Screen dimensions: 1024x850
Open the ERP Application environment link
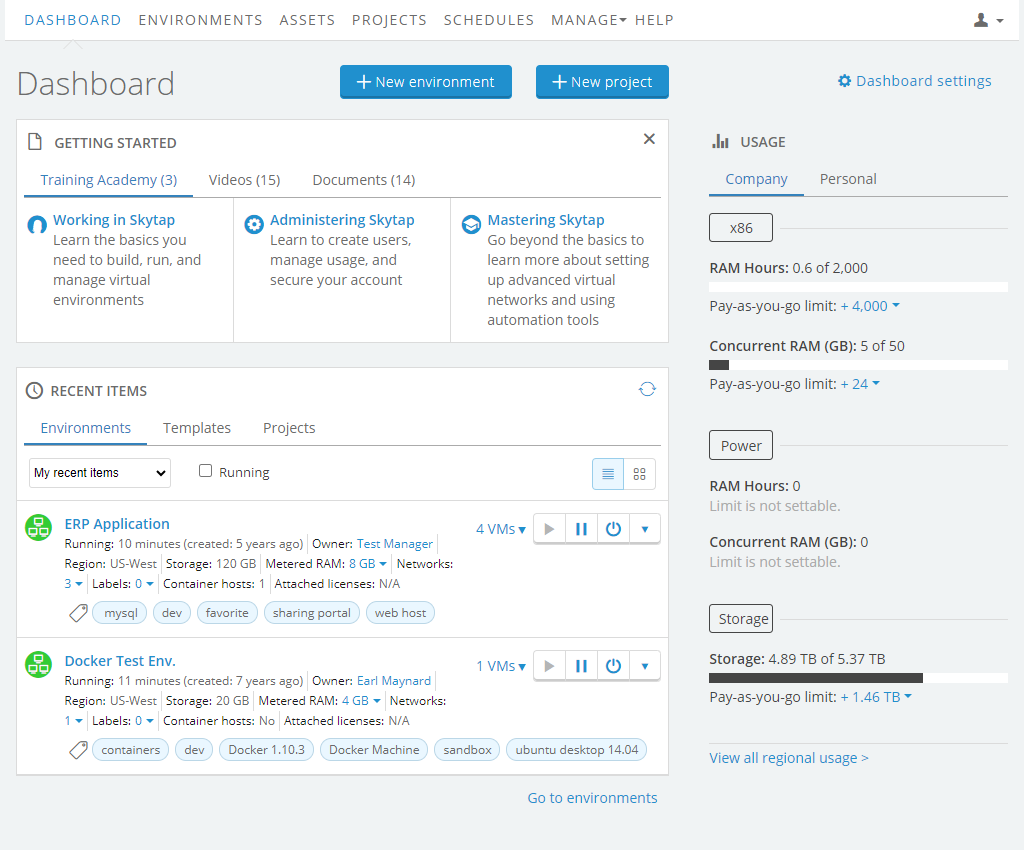point(117,524)
